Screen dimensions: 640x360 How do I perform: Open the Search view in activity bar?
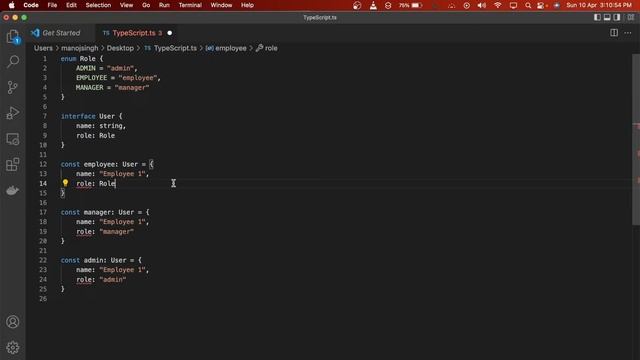point(13,62)
